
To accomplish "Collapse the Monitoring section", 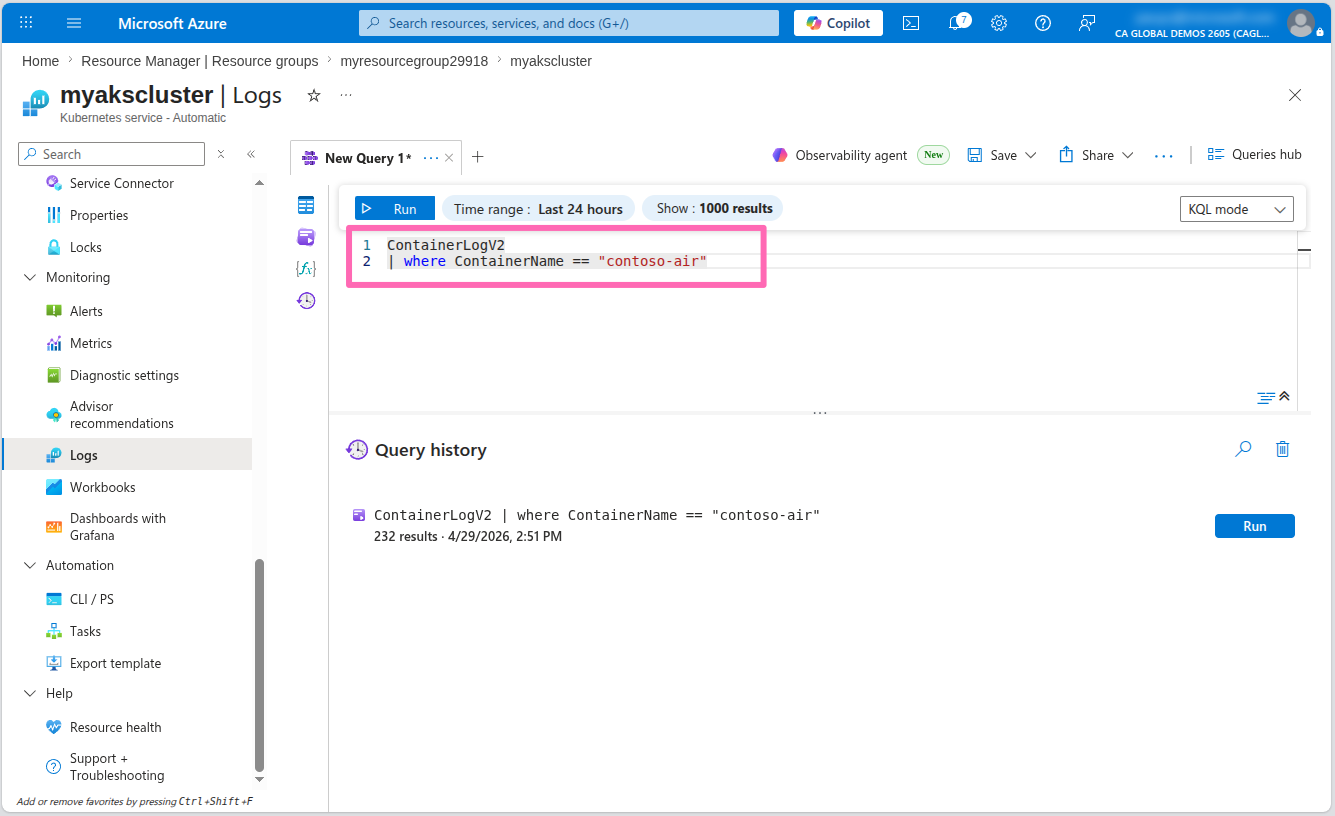I will (29, 277).
